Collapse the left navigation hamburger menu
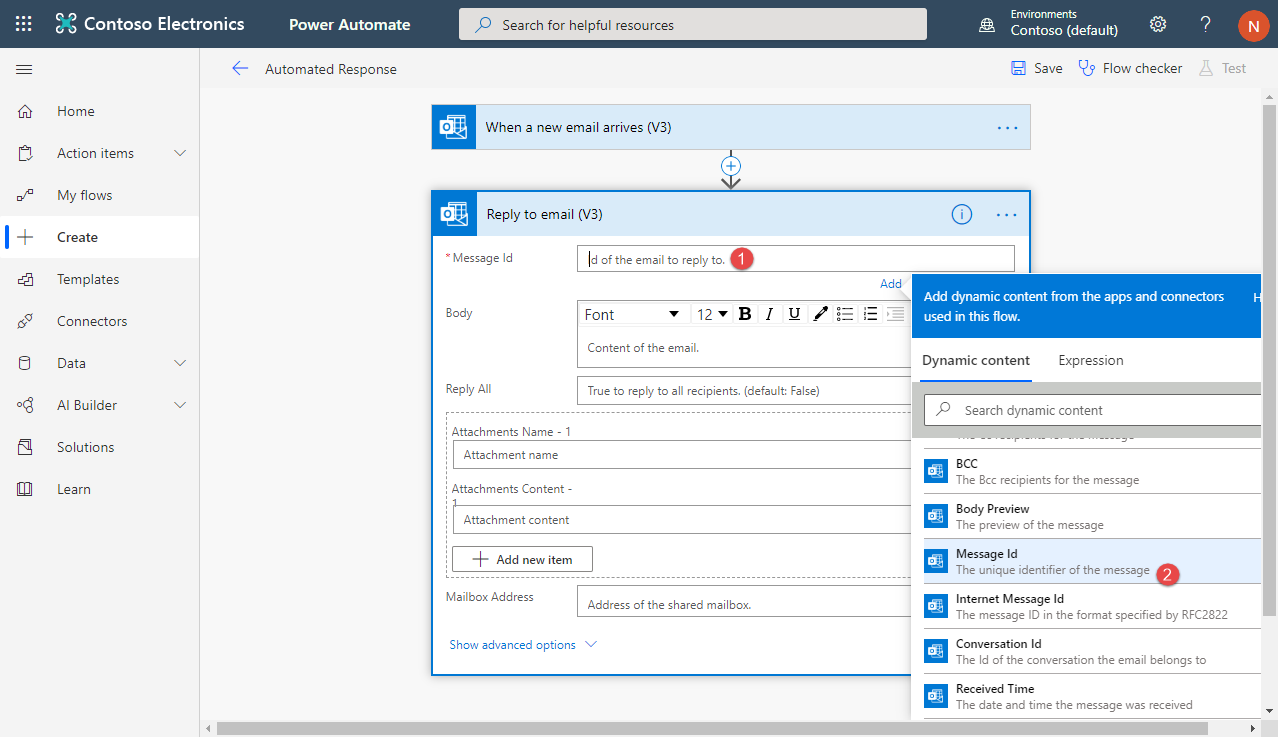Image resolution: width=1278 pixels, height=737 pixels. 24,69
